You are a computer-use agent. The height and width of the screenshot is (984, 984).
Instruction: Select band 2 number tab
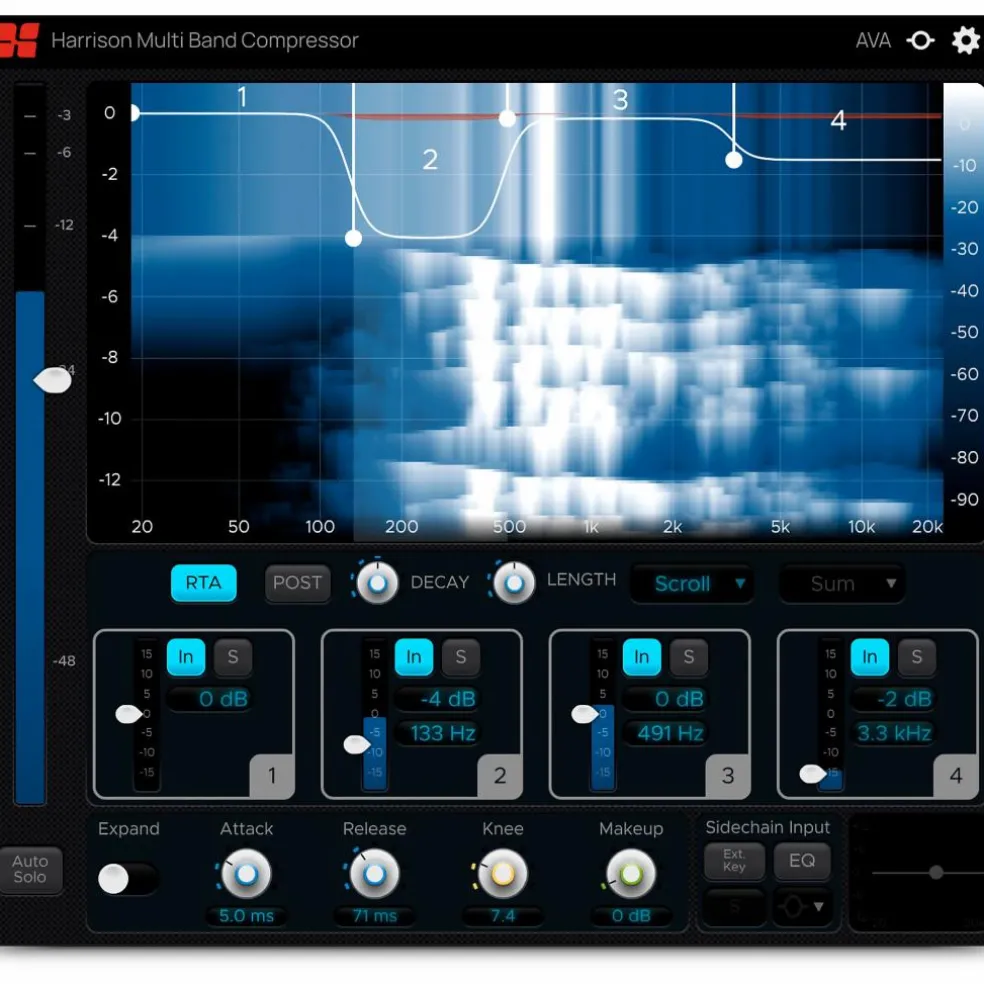pyautogui.click(x=500, y=776)
